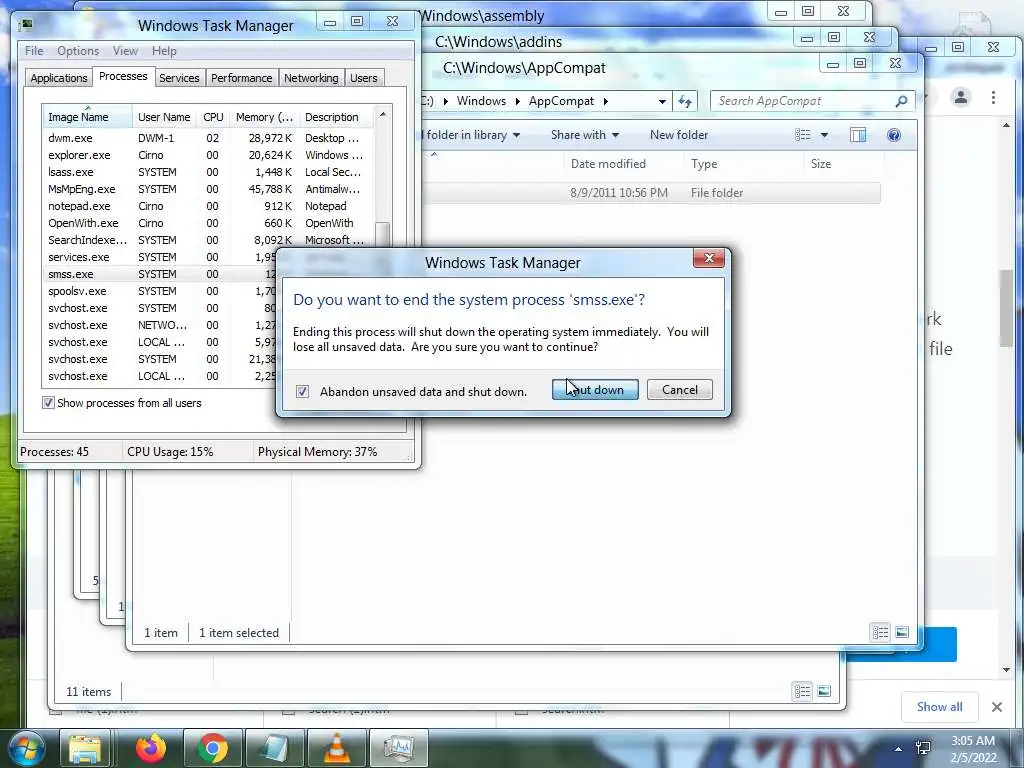Image resolution: width=1024 pixels, height=768 pixels.
Task: Click the scroll up arrow in process list
Action: pyautogui.click(x=383, y=114)
